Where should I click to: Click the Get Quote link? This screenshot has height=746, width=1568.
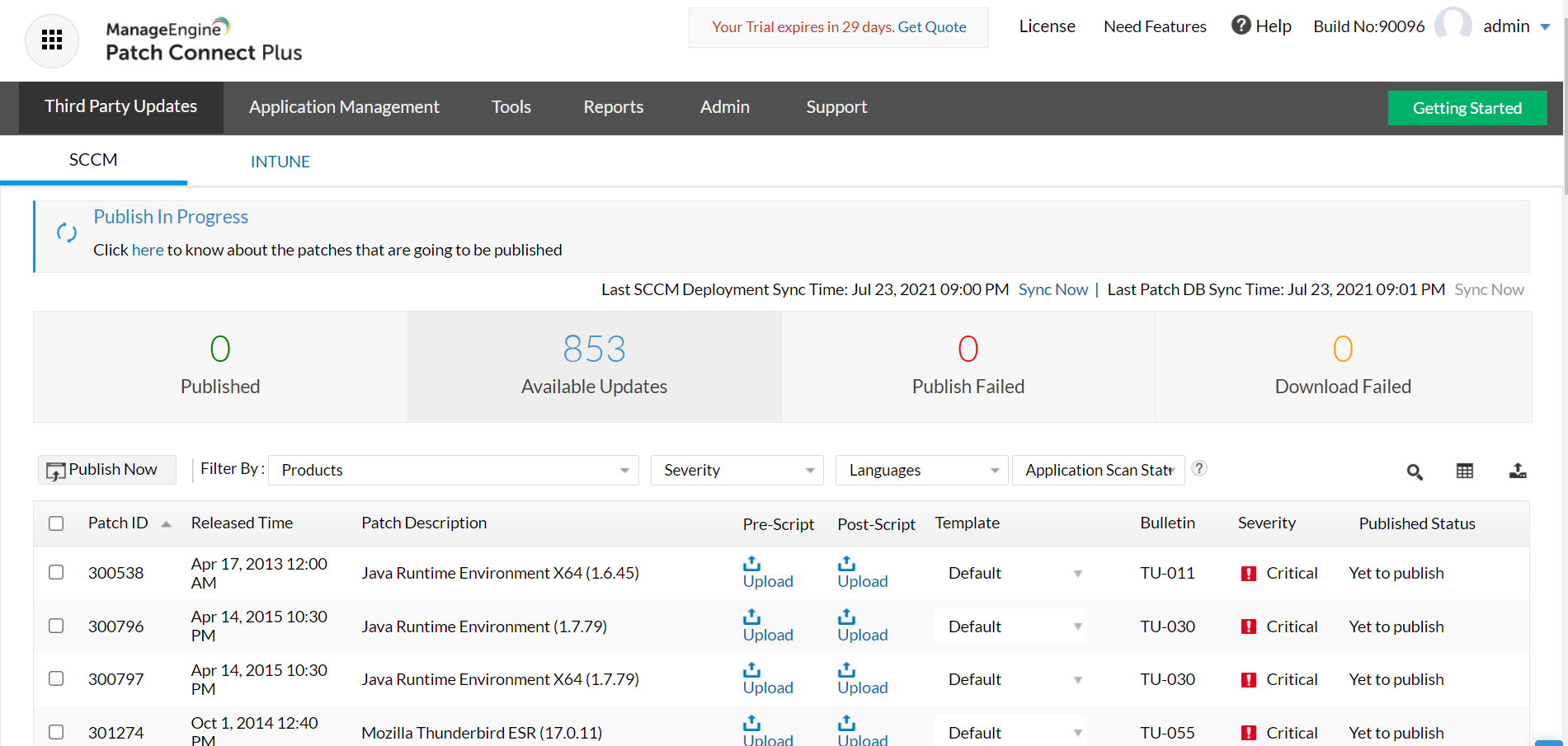coord(932,27)
